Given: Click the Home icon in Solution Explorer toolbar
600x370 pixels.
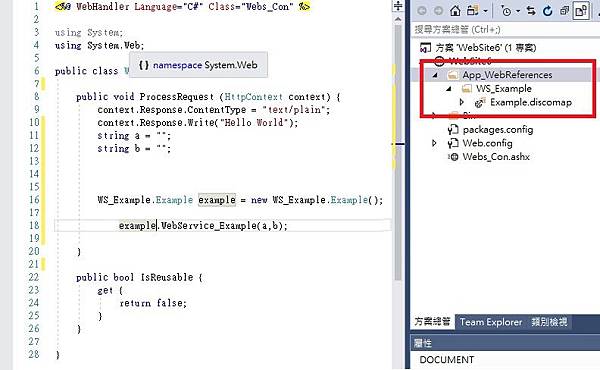Looking at the screenshot, I should tap(455, 11).
